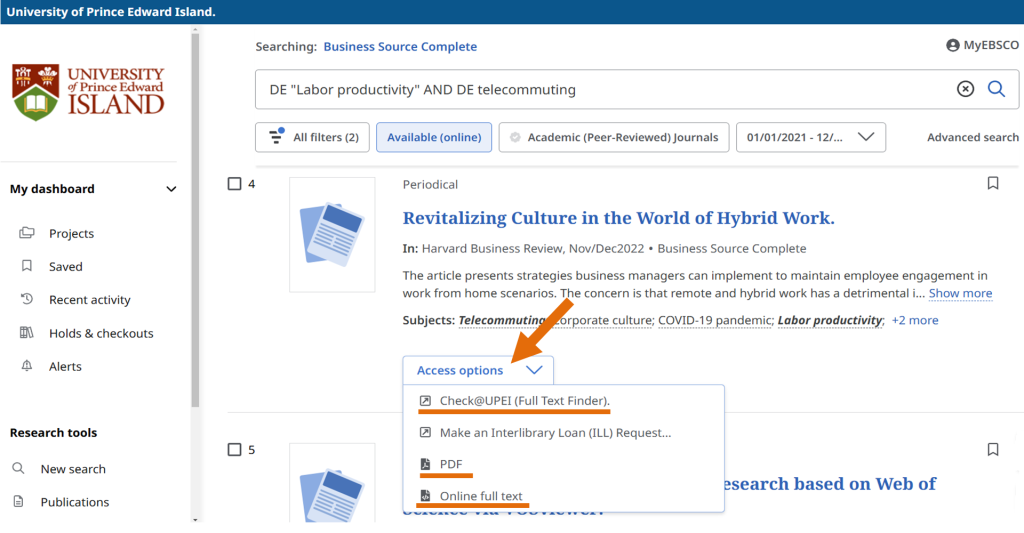
Task: Open the partially visible result 5 title
Action: (x=828, y=484)
